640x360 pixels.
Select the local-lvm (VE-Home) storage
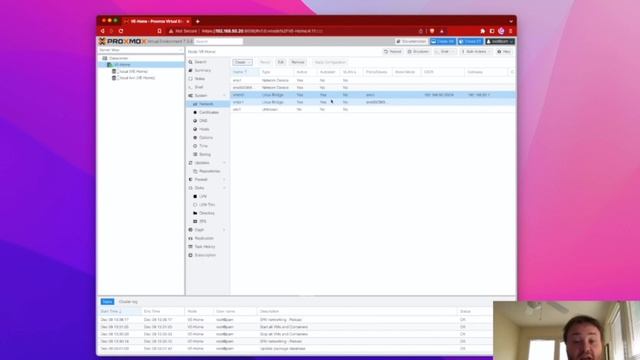136,78
